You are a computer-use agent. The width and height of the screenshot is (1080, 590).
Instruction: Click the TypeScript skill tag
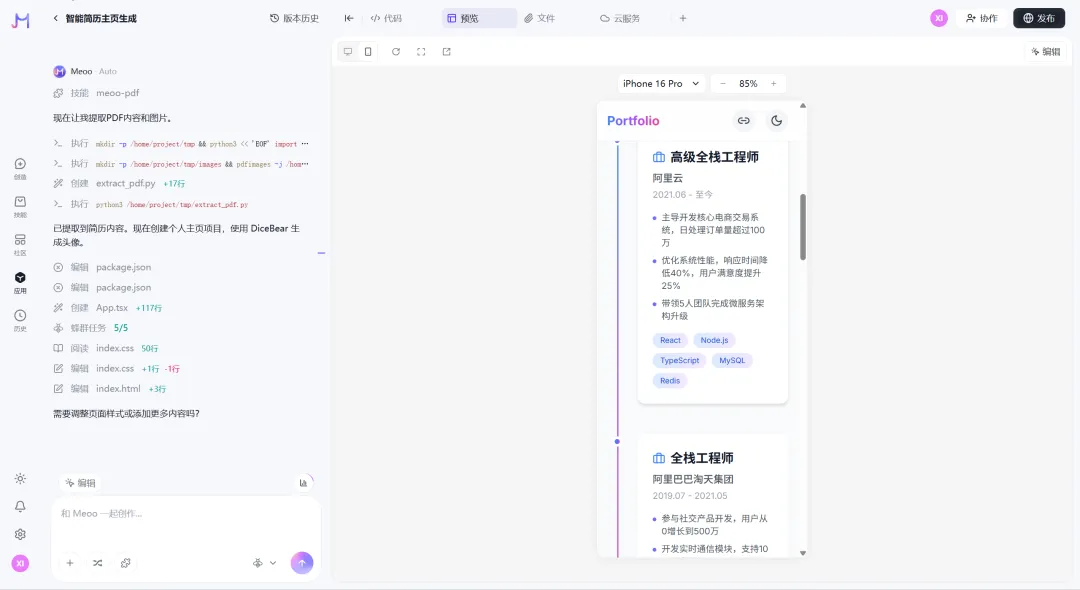(x=679, y=360)
